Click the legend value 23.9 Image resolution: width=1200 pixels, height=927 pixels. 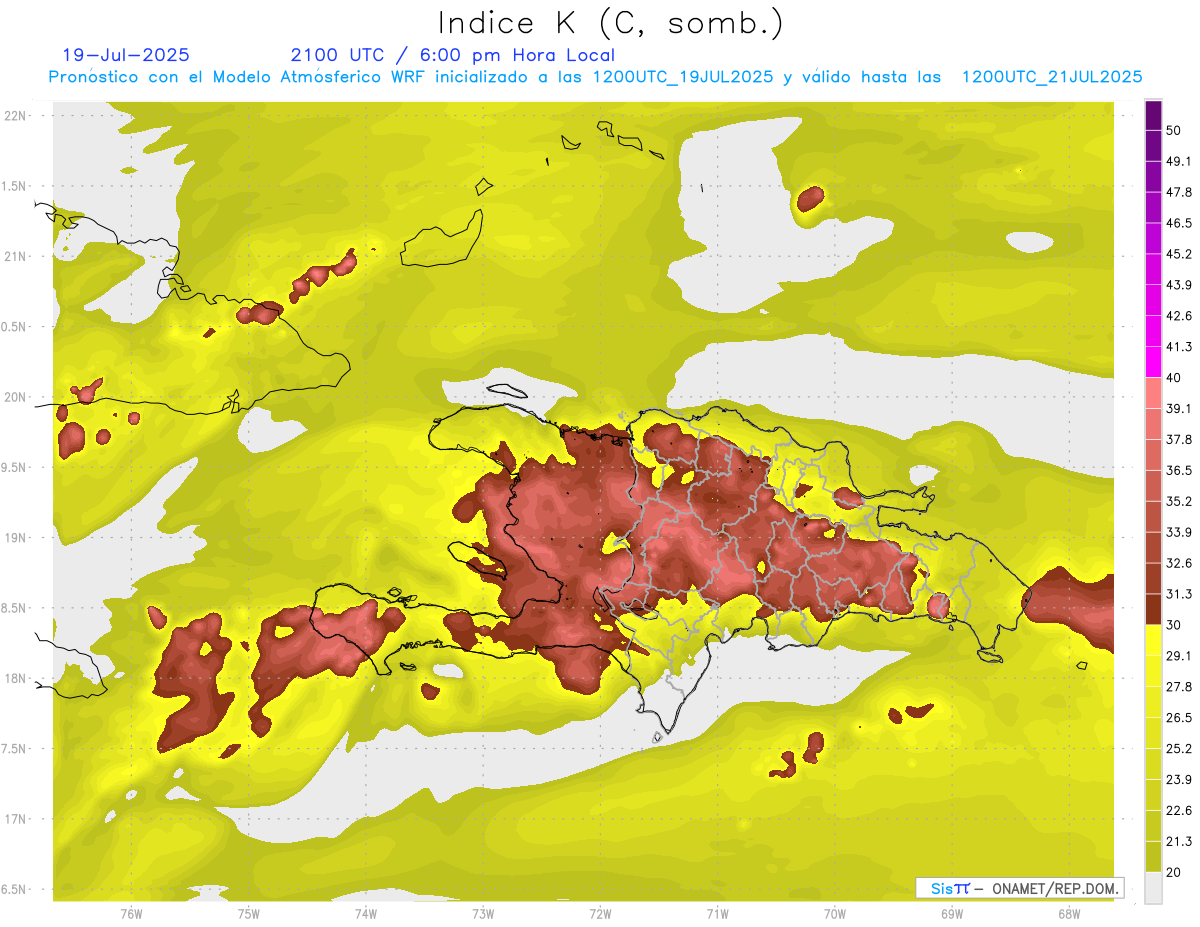pos(1178,780)
